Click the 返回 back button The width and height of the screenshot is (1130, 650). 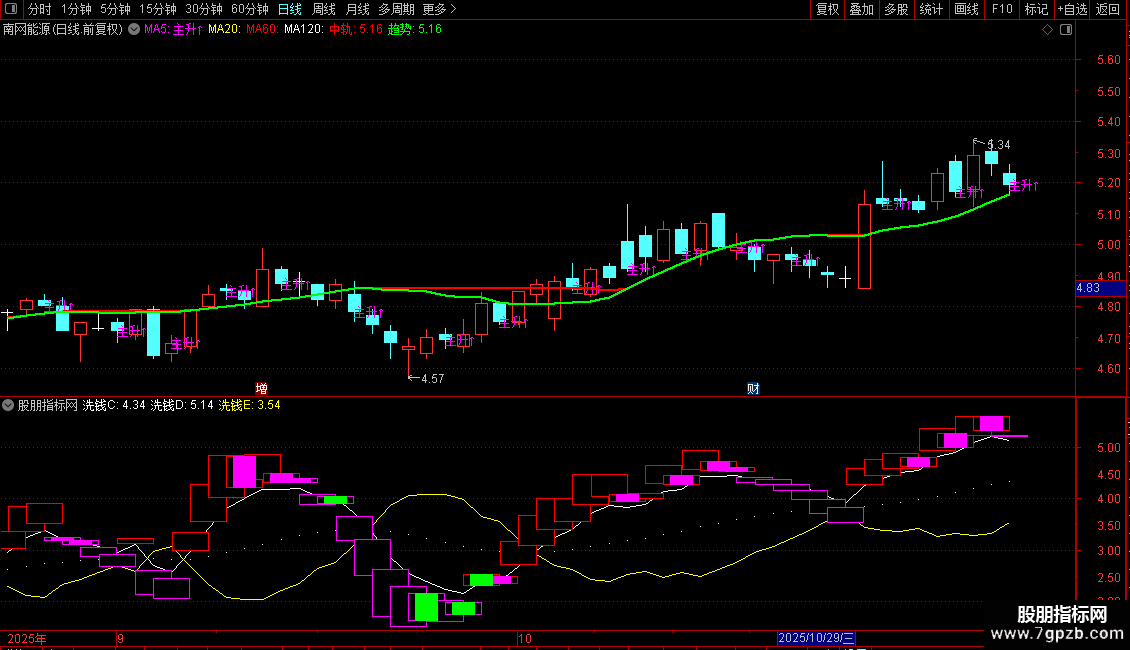(1108, 9)
